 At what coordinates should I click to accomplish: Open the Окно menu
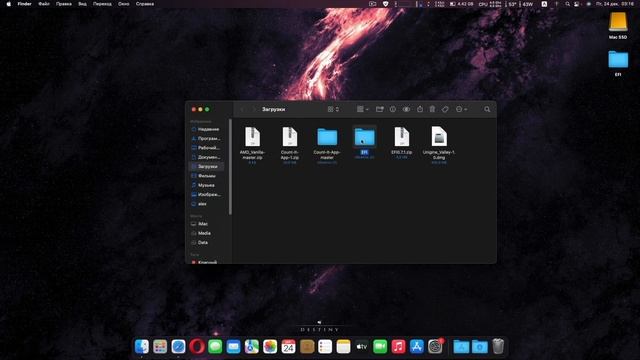[x=124, y=4]
